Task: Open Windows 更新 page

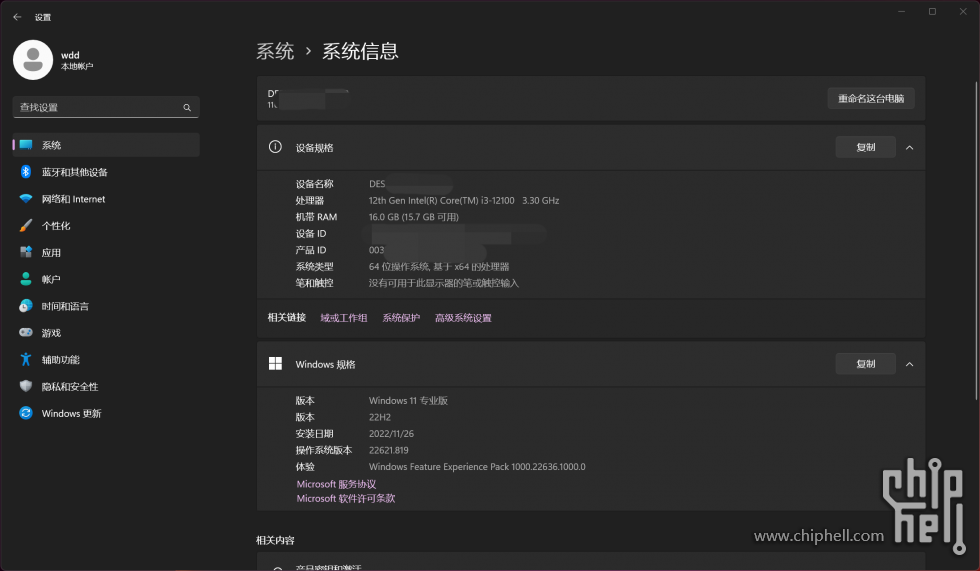Action: click(106, 414)
